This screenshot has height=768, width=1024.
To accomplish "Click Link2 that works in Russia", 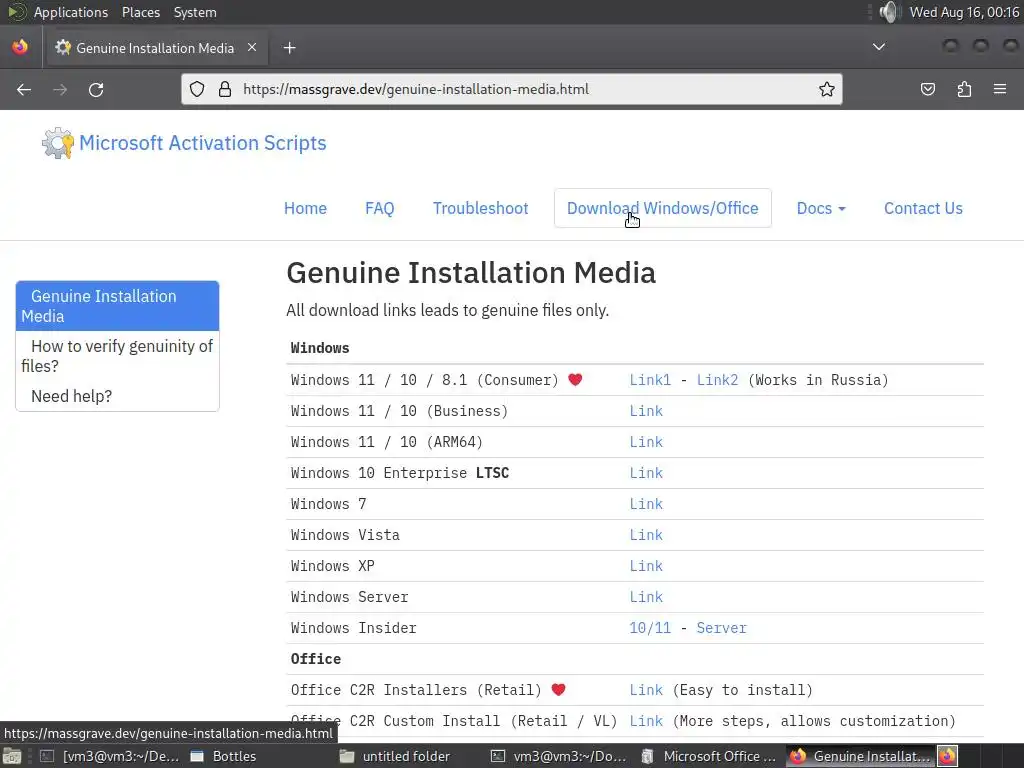I will tap(717, 380).
